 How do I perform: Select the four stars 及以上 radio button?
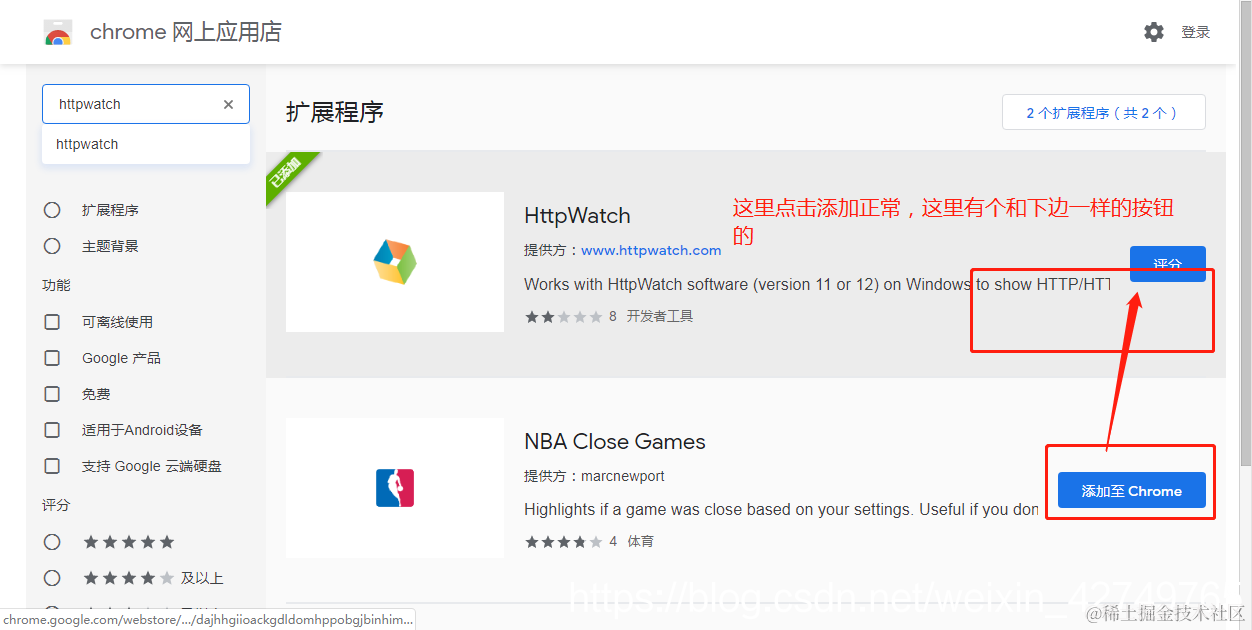click(x=52, y=578)
